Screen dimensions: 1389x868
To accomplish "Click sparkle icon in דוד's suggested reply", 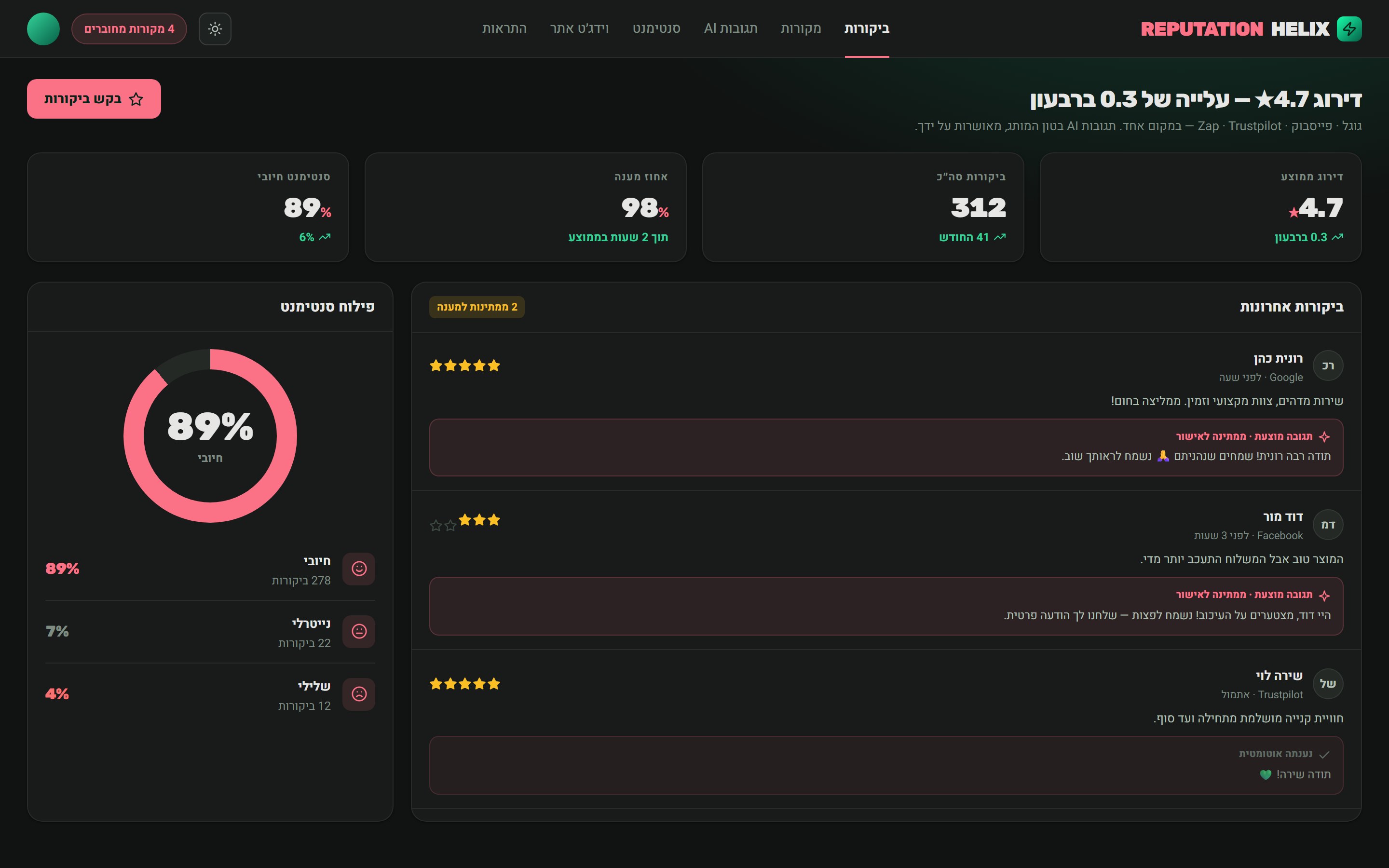I will pos(1324,596).
